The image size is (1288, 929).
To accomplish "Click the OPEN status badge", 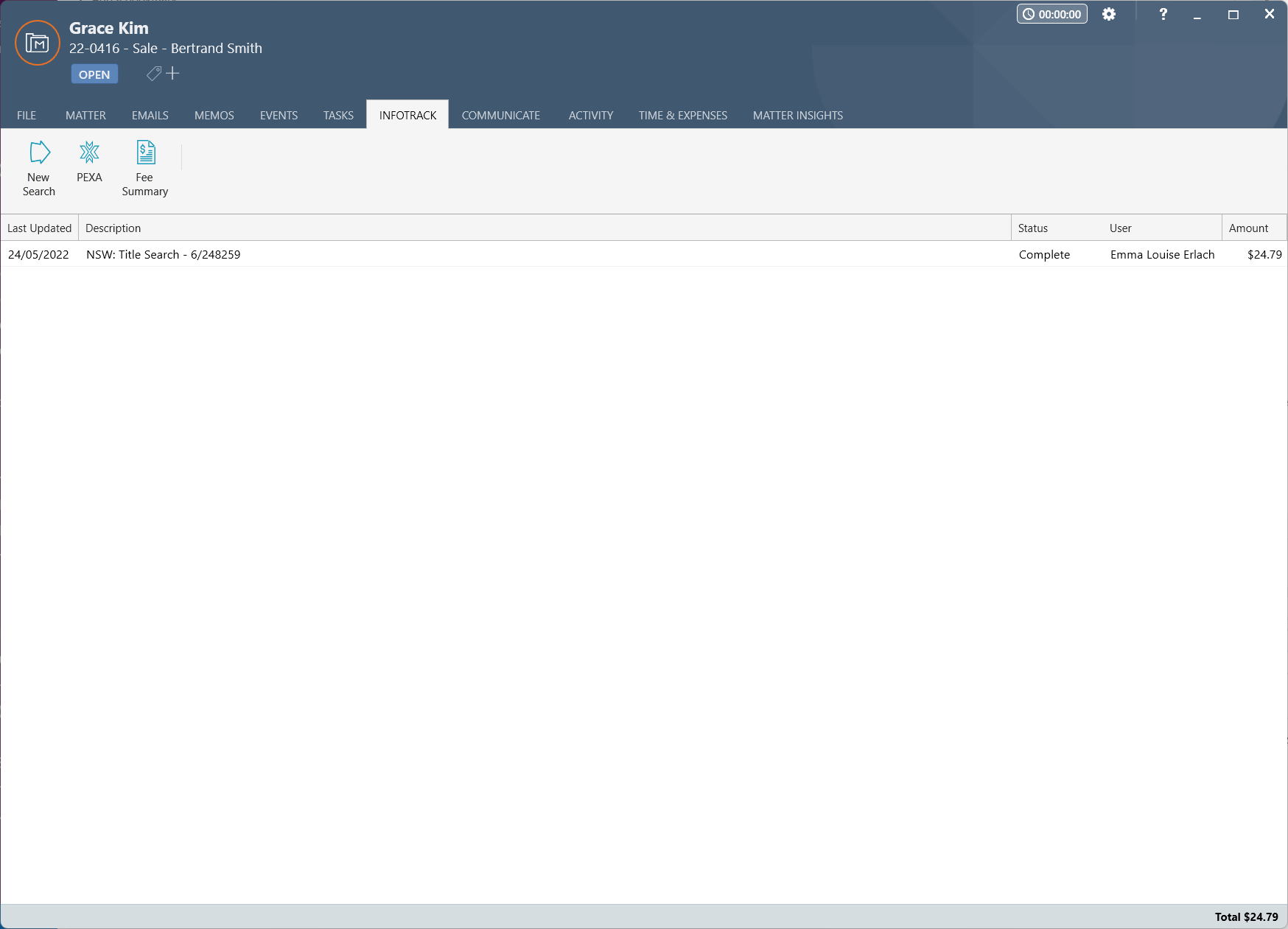I will pyautogui.click(x=94, y=74).
